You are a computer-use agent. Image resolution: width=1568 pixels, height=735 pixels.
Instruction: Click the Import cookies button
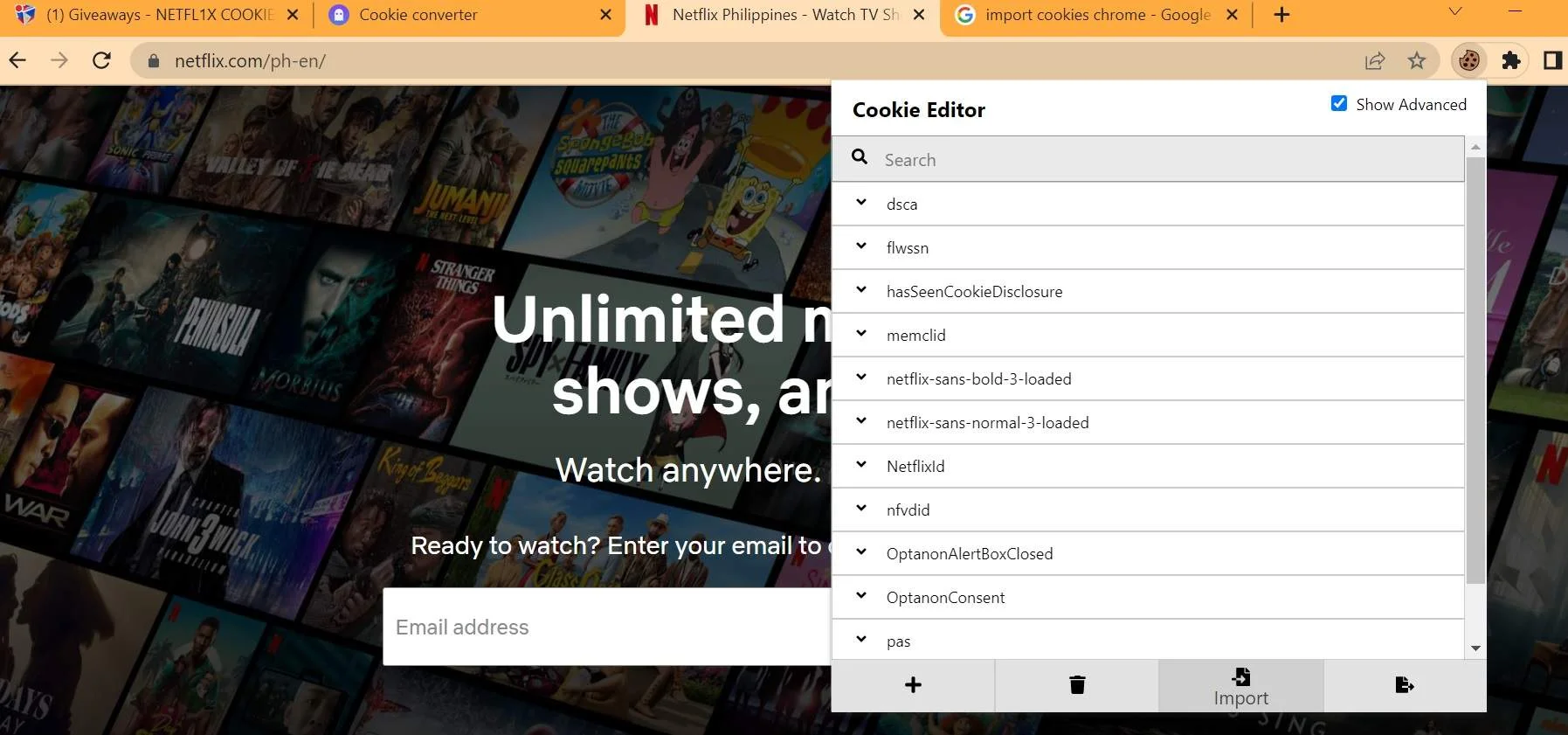click(x=1240, y=686)
